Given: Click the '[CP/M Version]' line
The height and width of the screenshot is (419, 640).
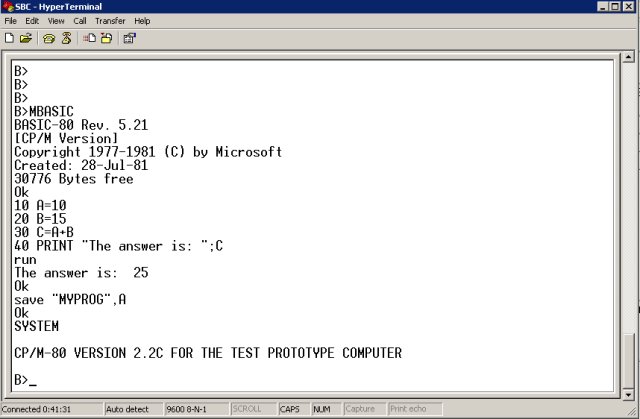Looking at the screenshot, I should (66, 138).
